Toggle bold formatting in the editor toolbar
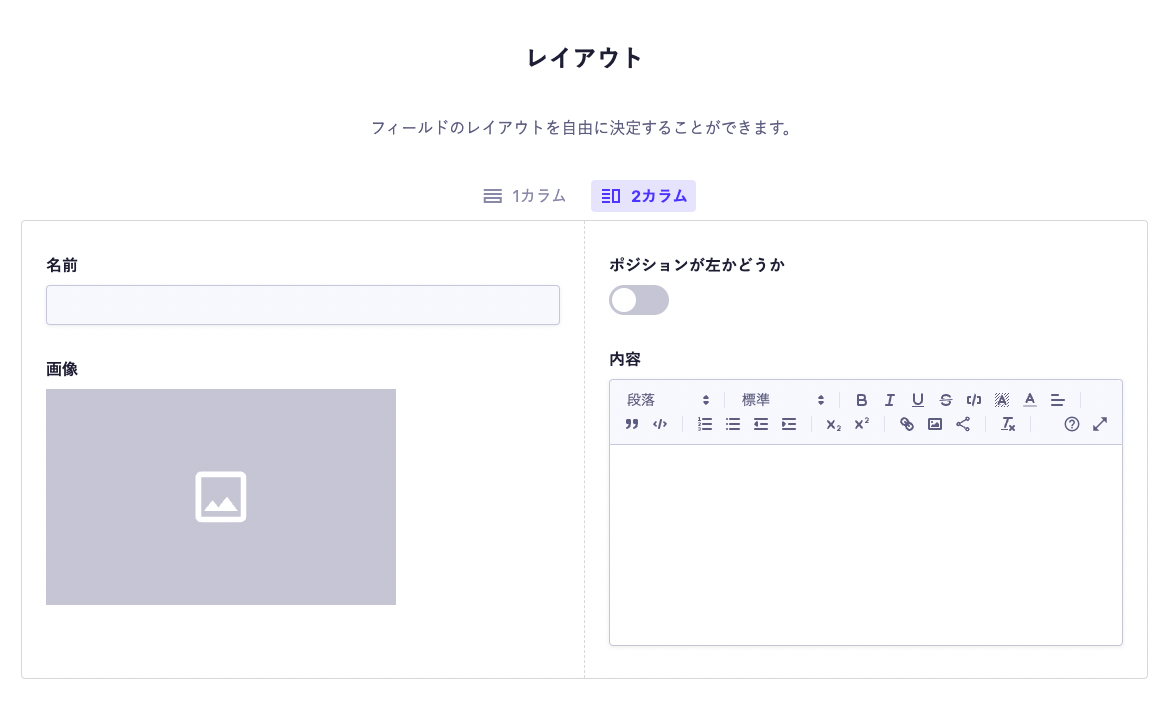The width and height of the screenshot is (1162, 711). click(861, 400)
